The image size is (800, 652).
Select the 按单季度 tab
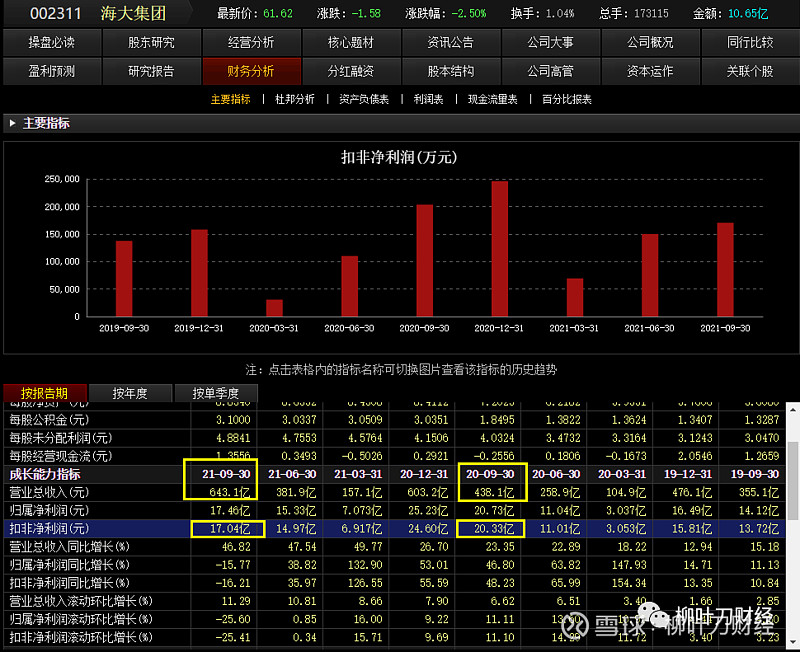[216, 393]
